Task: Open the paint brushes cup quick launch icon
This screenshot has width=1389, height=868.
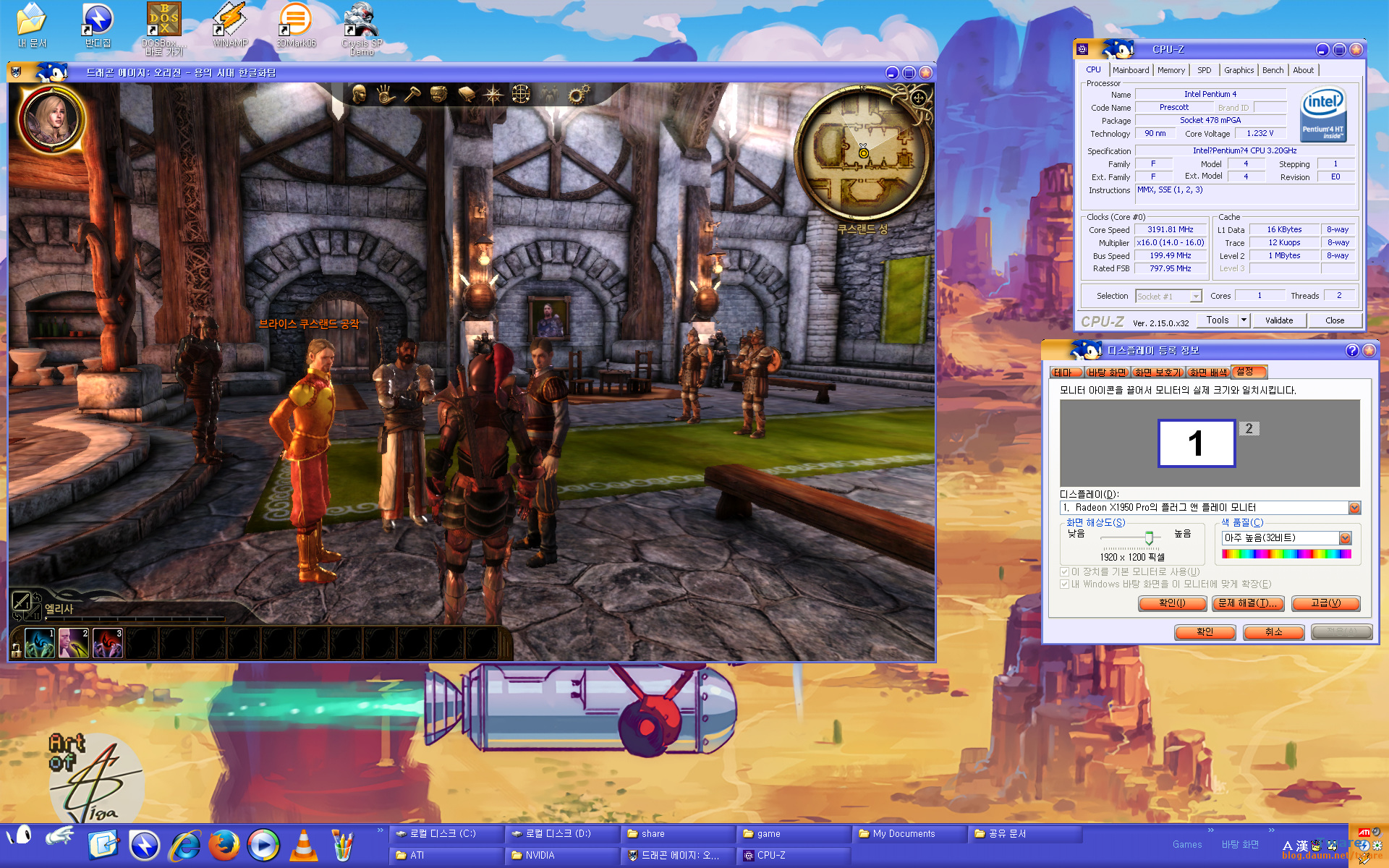Action: [x=342, y=845]
